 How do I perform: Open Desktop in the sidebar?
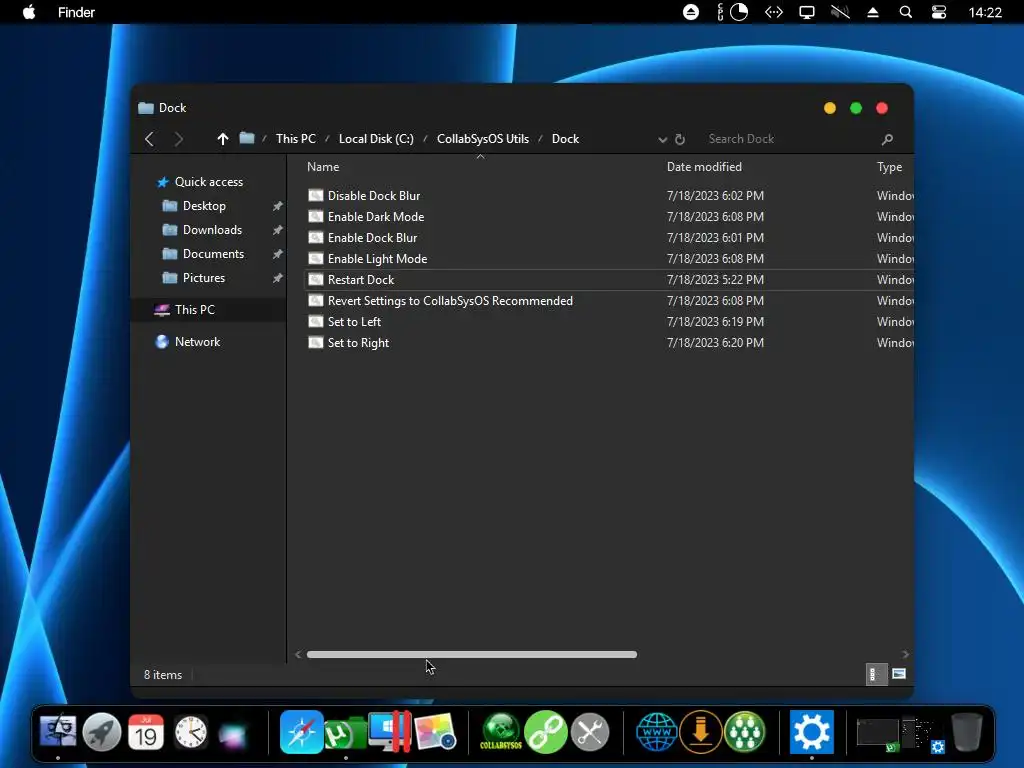[x=204, y=206]
